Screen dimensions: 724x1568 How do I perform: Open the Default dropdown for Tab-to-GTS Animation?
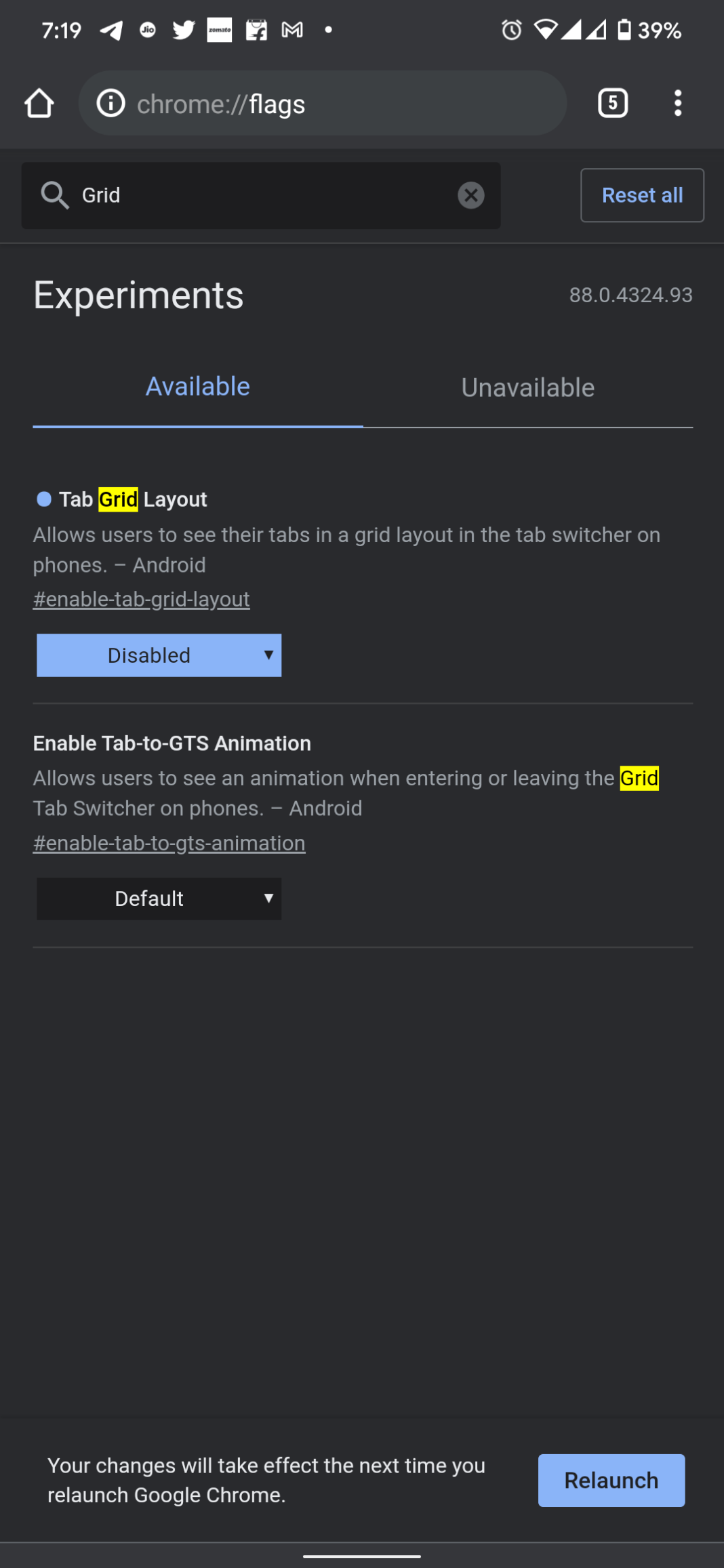point(159,899)
